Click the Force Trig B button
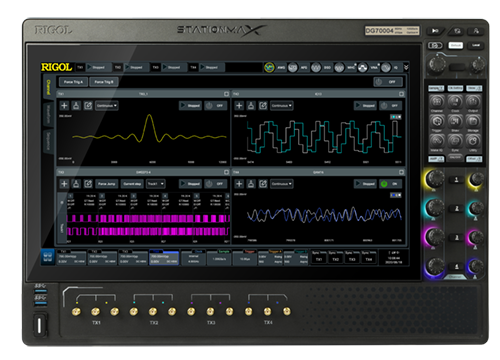The image size is (500, 360). click(x=104, y=82)
